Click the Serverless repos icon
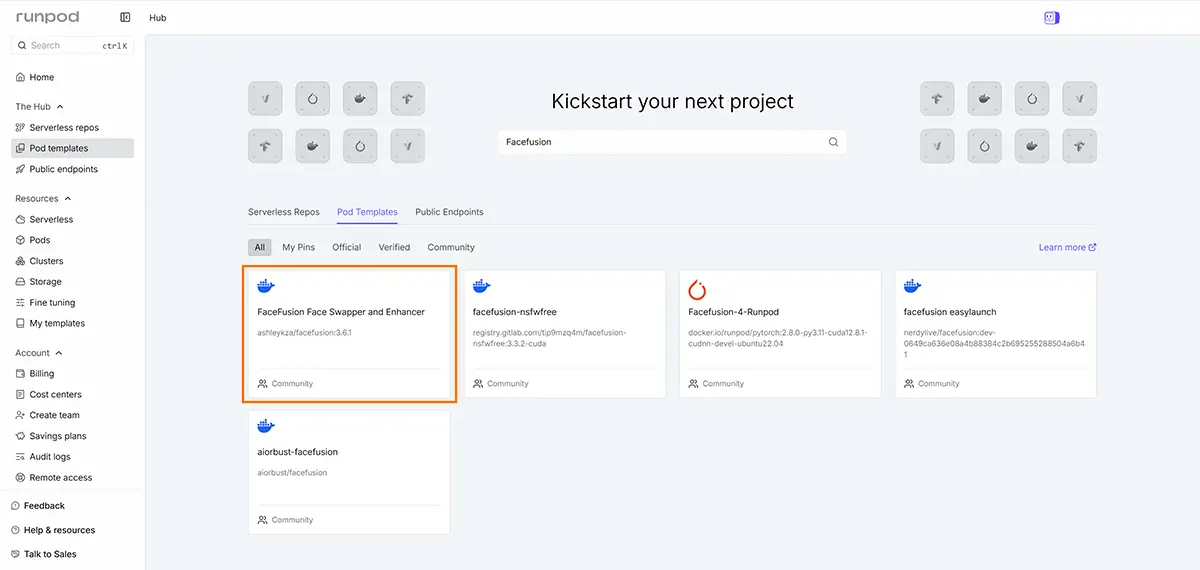1200x570 pixels. (20, 128)
